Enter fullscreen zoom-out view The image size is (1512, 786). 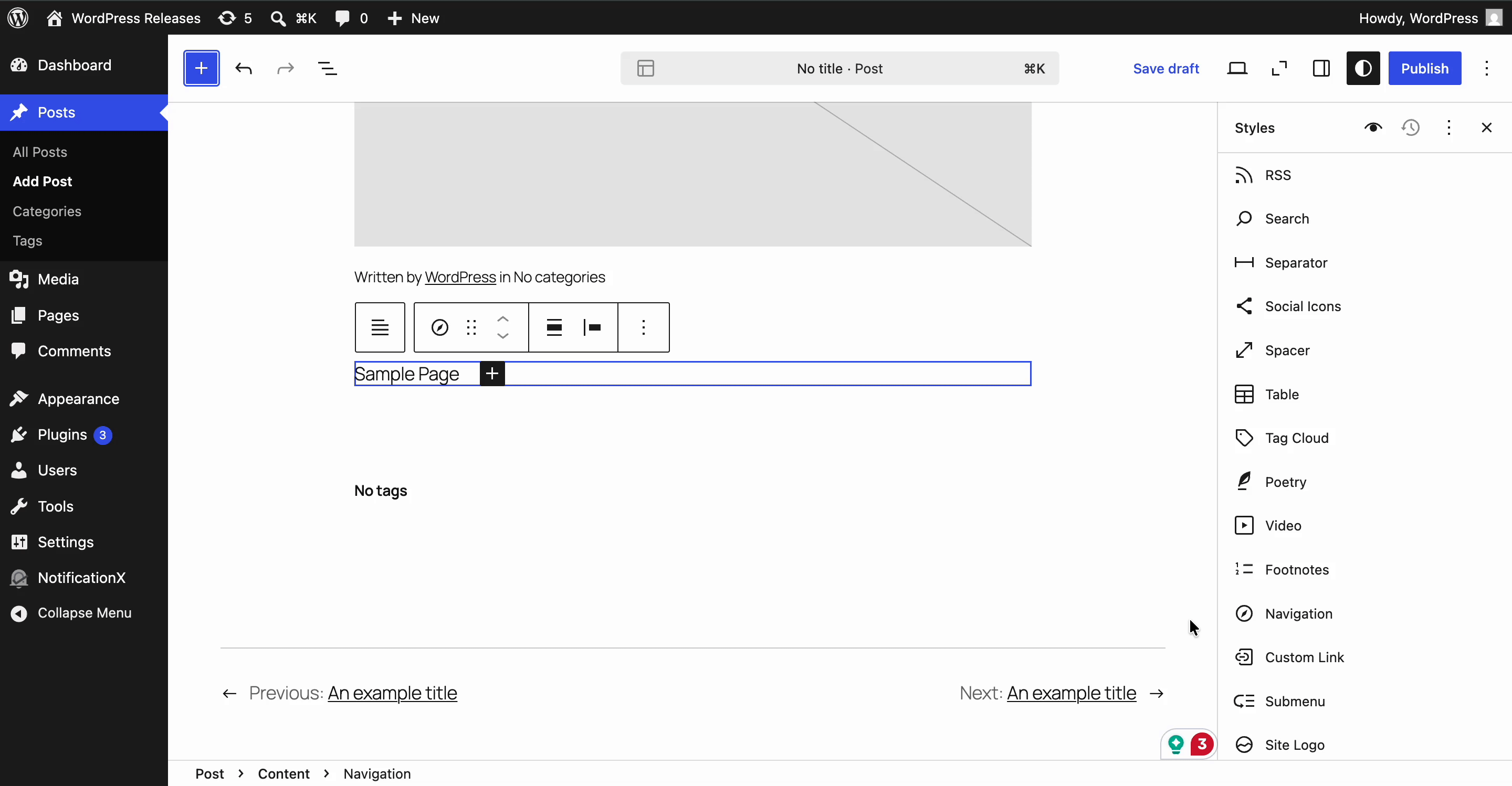click(x=1279, y=69)
